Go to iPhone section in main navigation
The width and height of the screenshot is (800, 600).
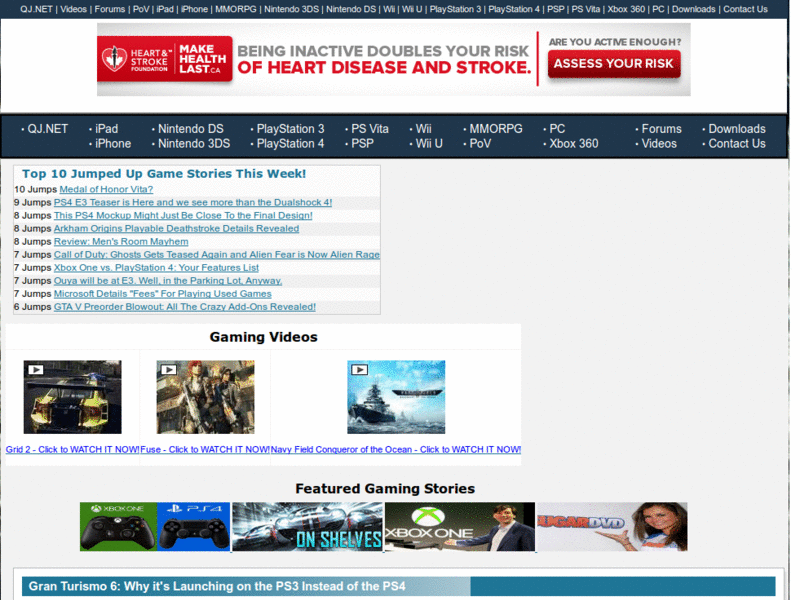pyautogui.click(x=113, y=144)
